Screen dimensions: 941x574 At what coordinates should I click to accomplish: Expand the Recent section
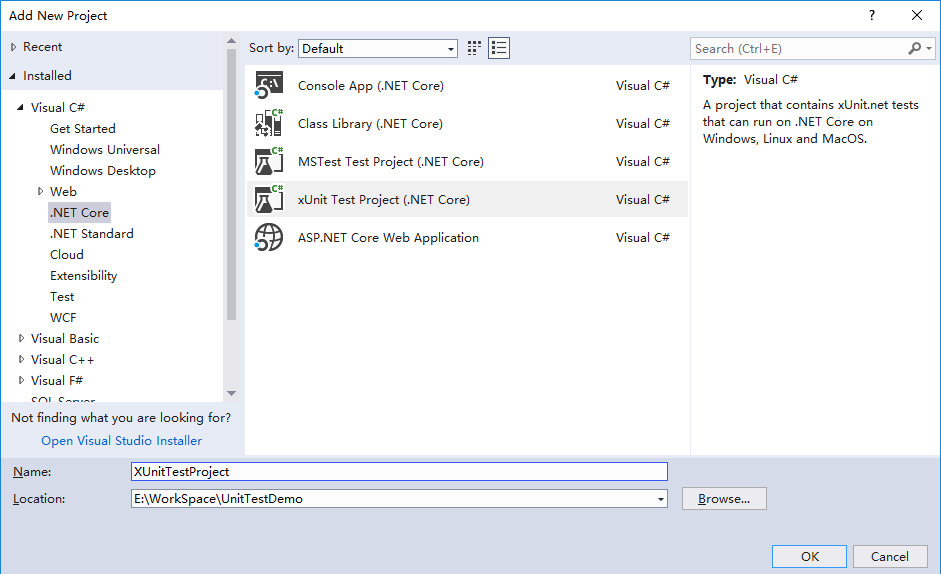tap(14, 47)
